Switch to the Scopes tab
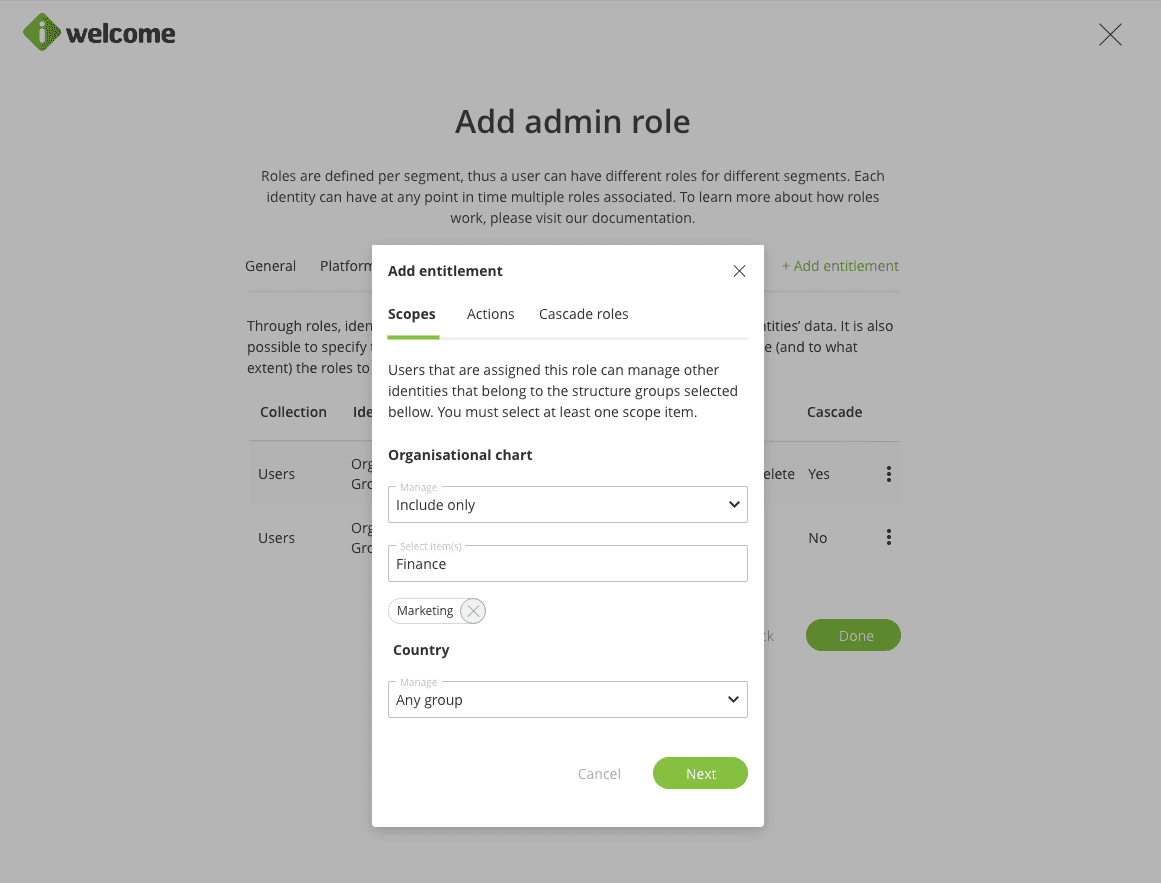Screen dimensions: 1161x883 (412, 314)
